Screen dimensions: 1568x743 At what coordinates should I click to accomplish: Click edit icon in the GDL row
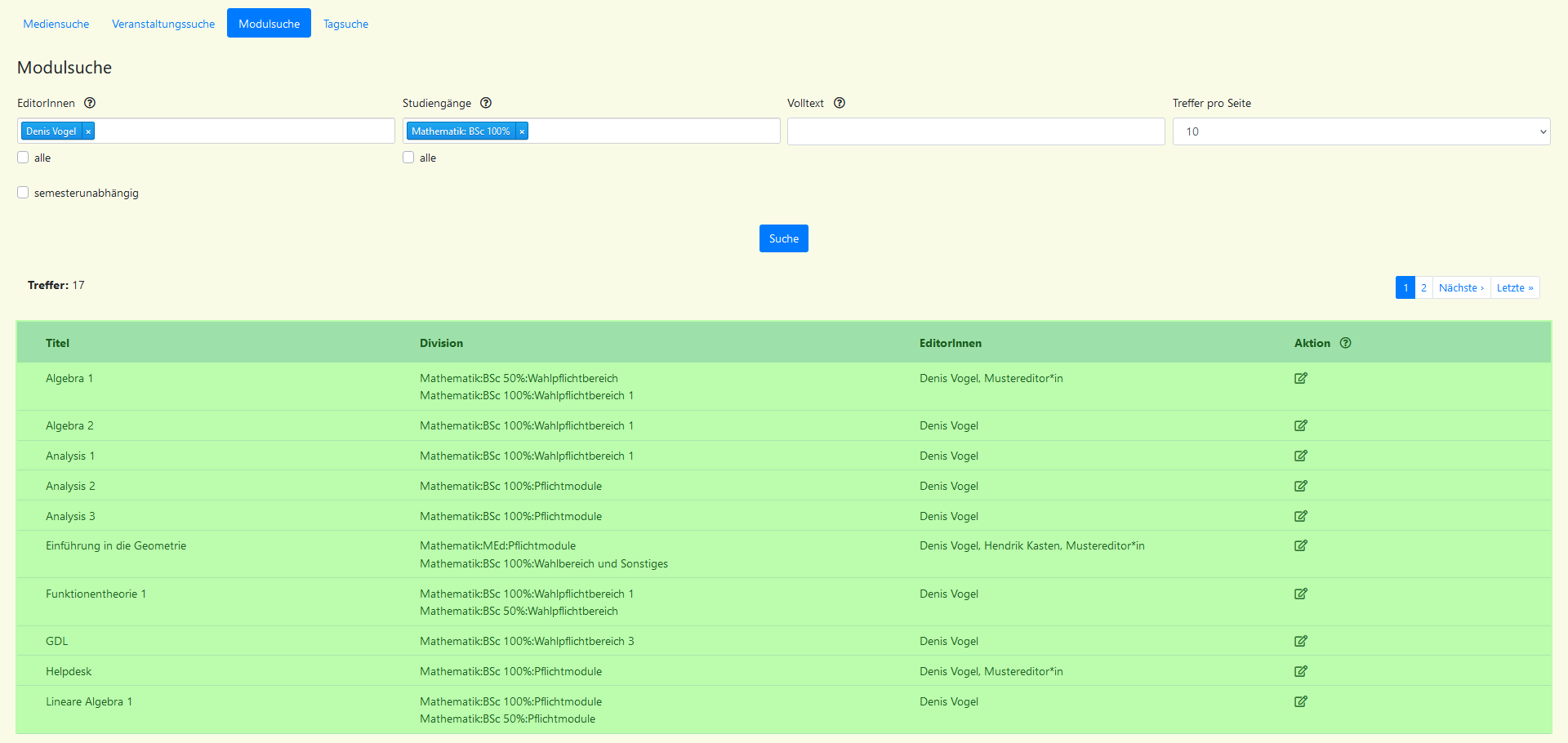[1300, 641]
